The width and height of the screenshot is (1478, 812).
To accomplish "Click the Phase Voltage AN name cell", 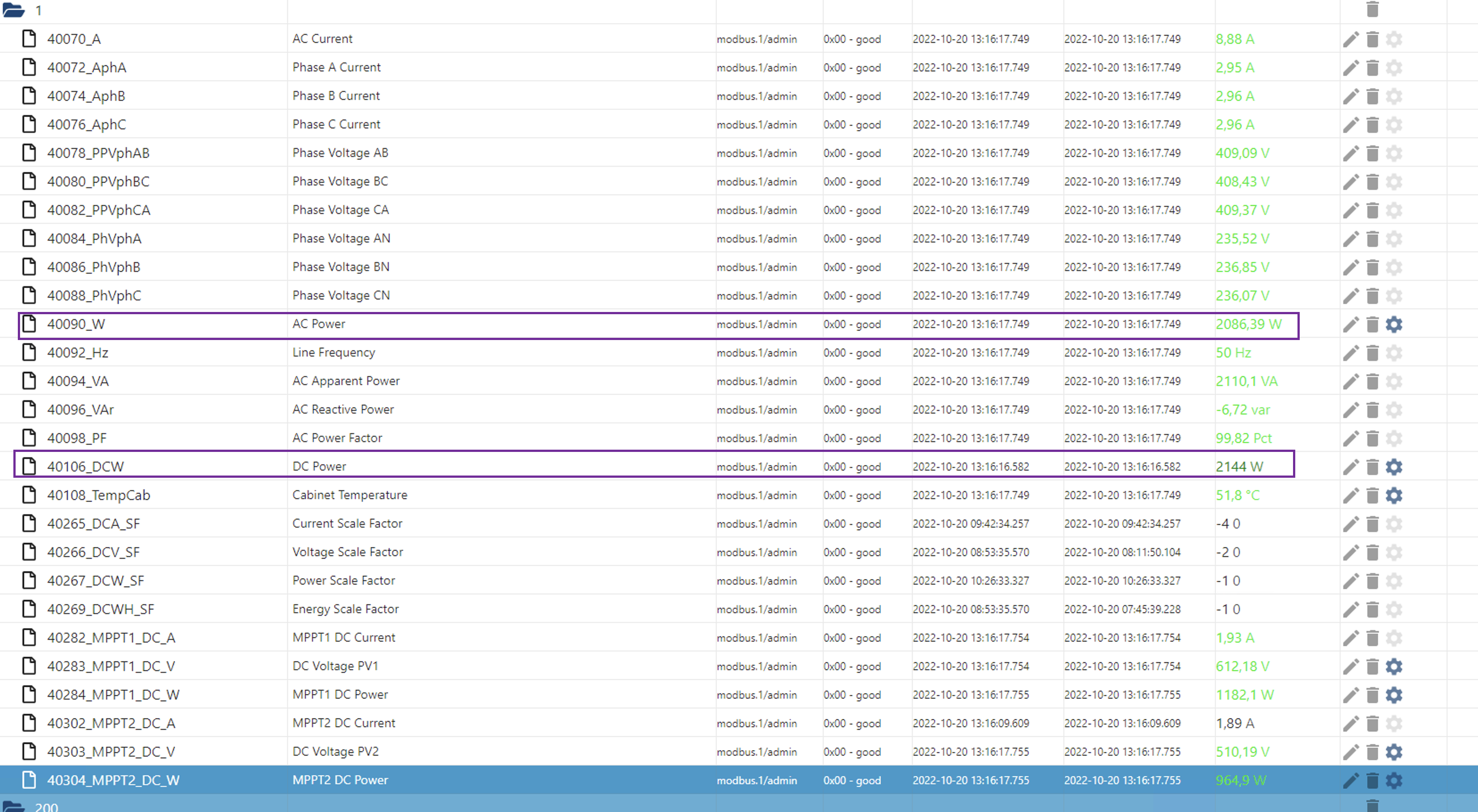I will pyautogui.click(x=341, y=238).
